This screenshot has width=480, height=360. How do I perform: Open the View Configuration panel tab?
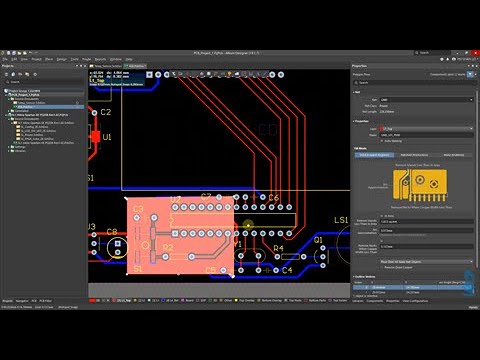415,301
